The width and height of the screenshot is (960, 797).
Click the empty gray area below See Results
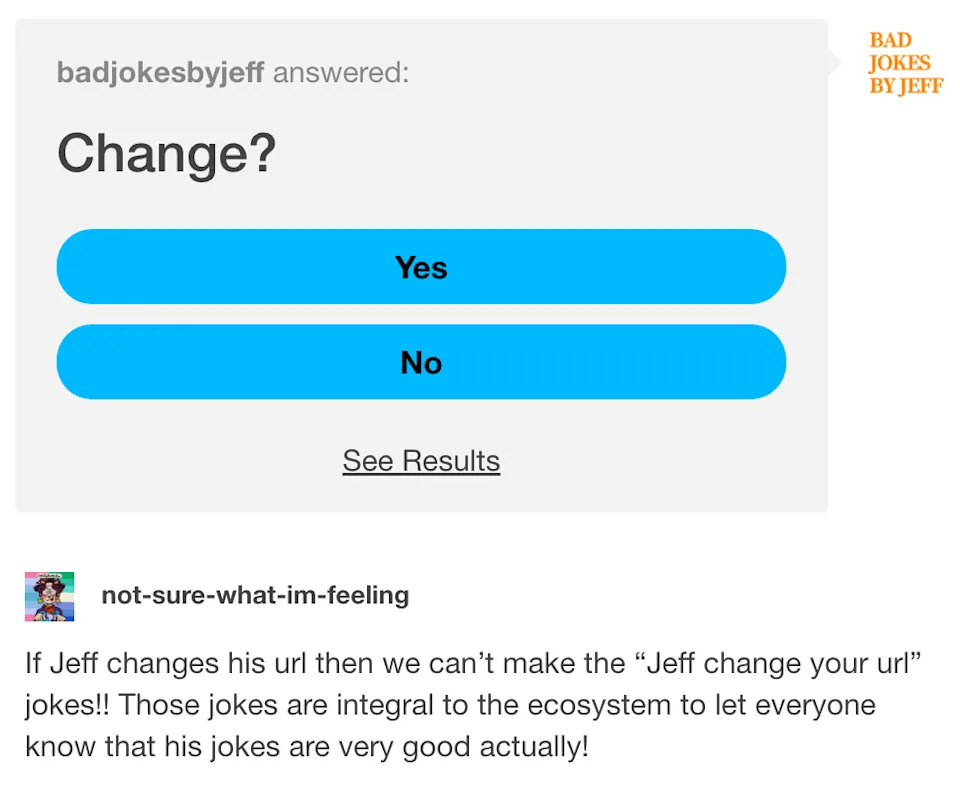(x=421, y=495)
